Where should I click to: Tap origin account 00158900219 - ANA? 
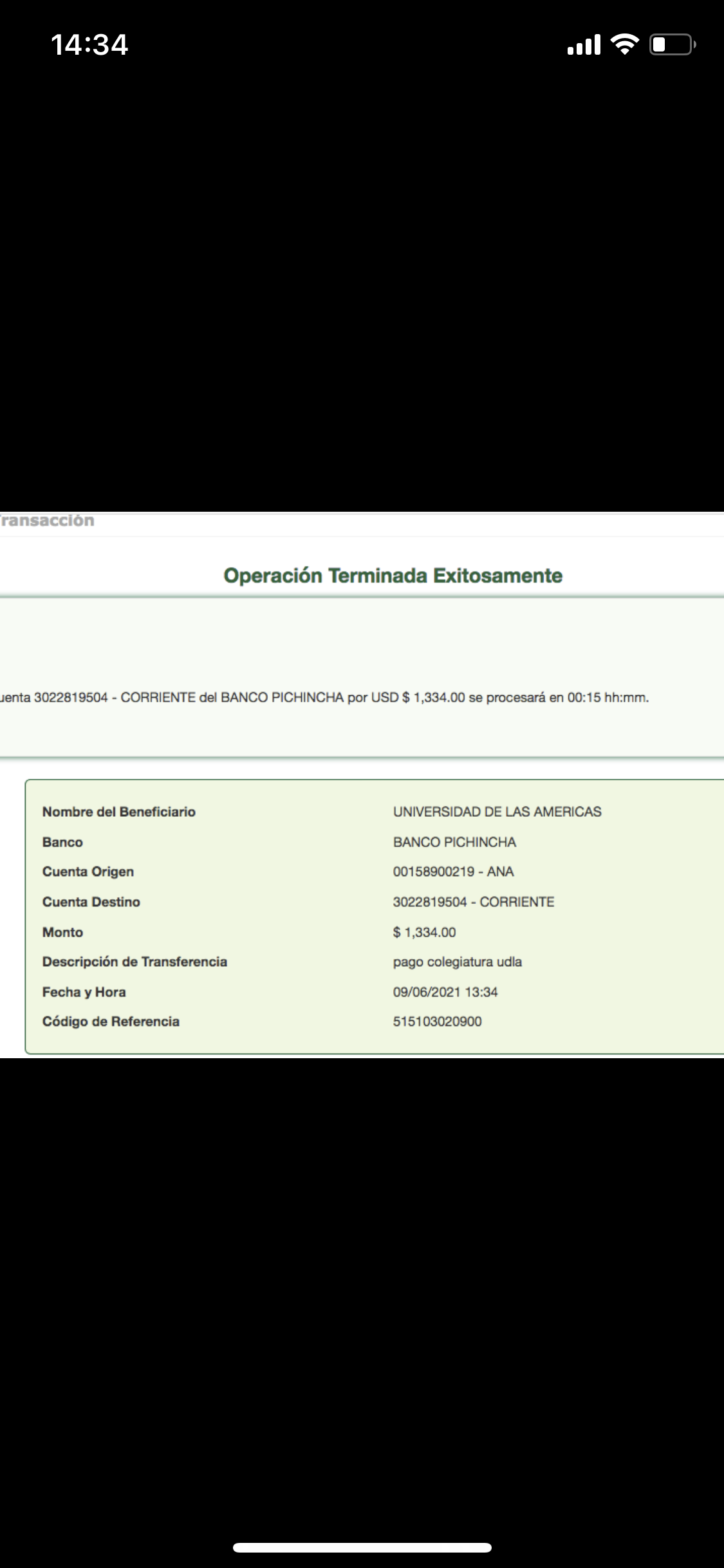click(453, 872)
